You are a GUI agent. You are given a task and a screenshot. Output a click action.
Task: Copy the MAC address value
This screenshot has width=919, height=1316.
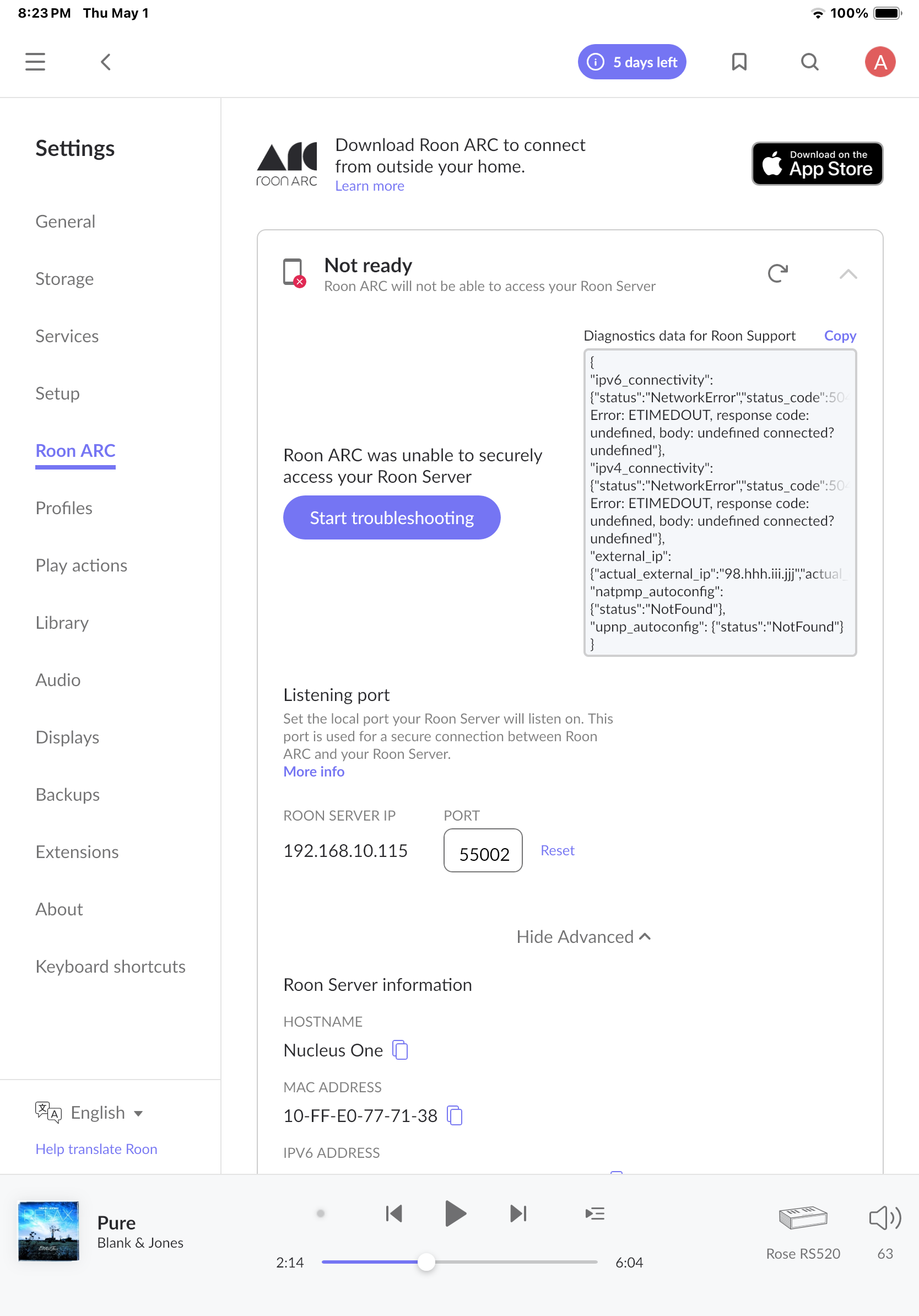pyautogui.click(x=455, y=1115)
